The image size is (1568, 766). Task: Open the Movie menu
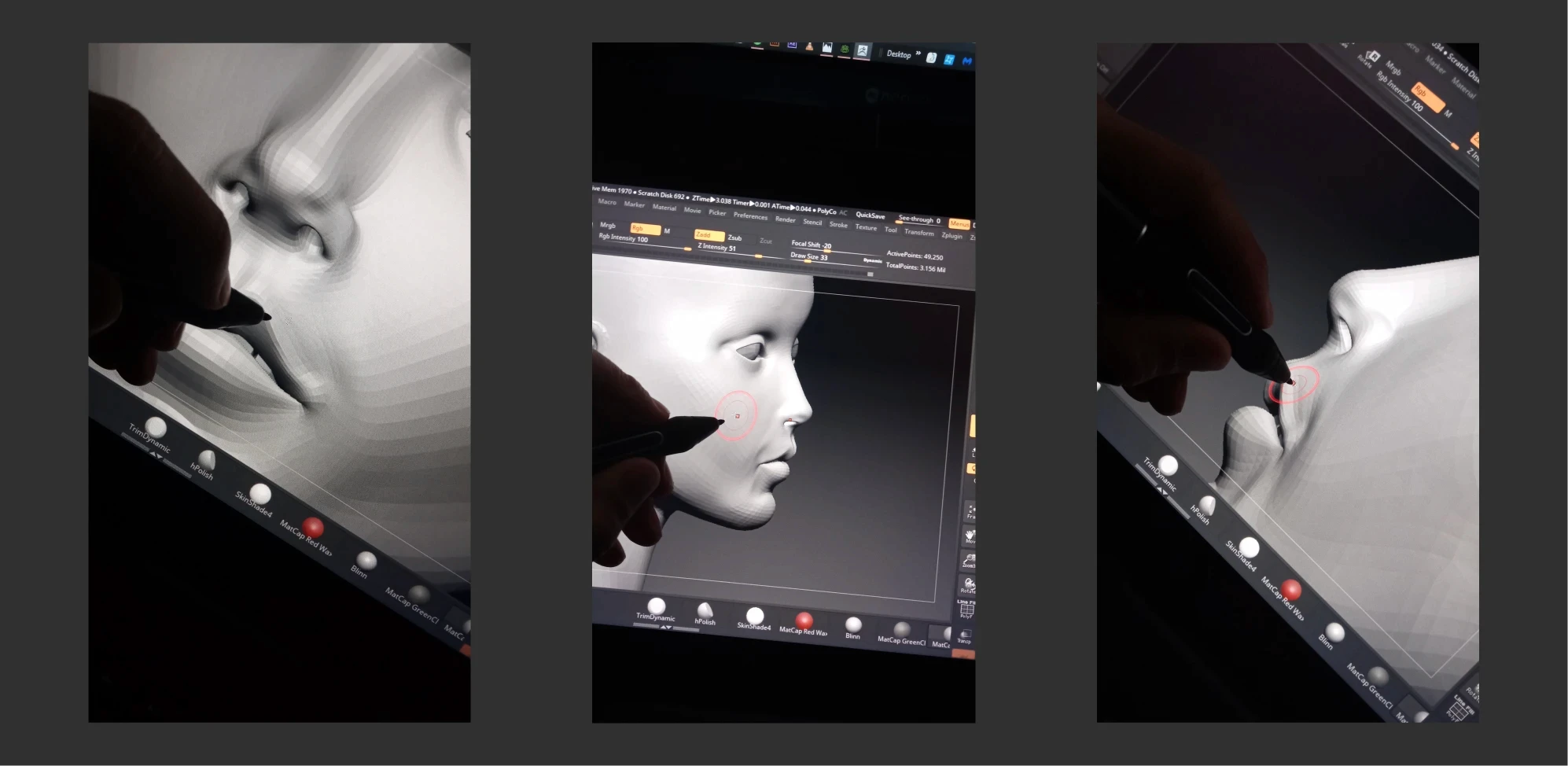coord(692,210)
